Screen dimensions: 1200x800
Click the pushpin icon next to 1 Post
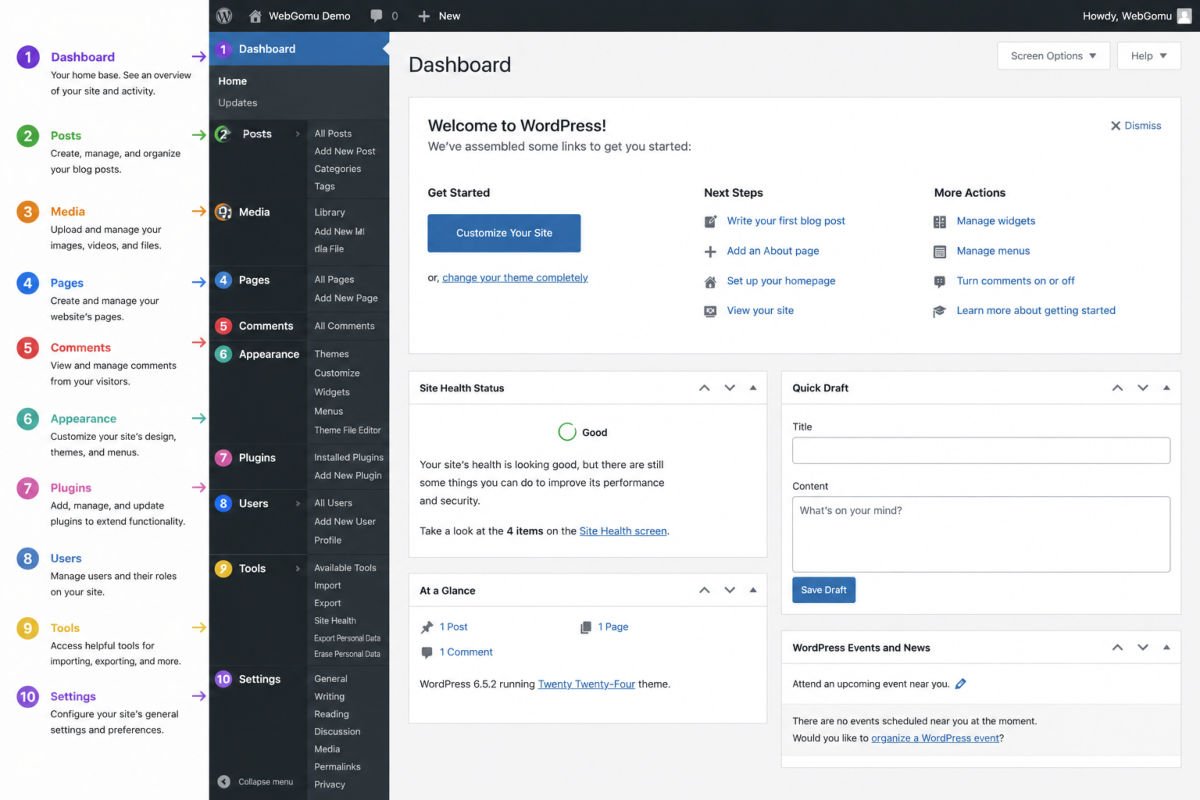pyautogui.click(x=427, y=627)
